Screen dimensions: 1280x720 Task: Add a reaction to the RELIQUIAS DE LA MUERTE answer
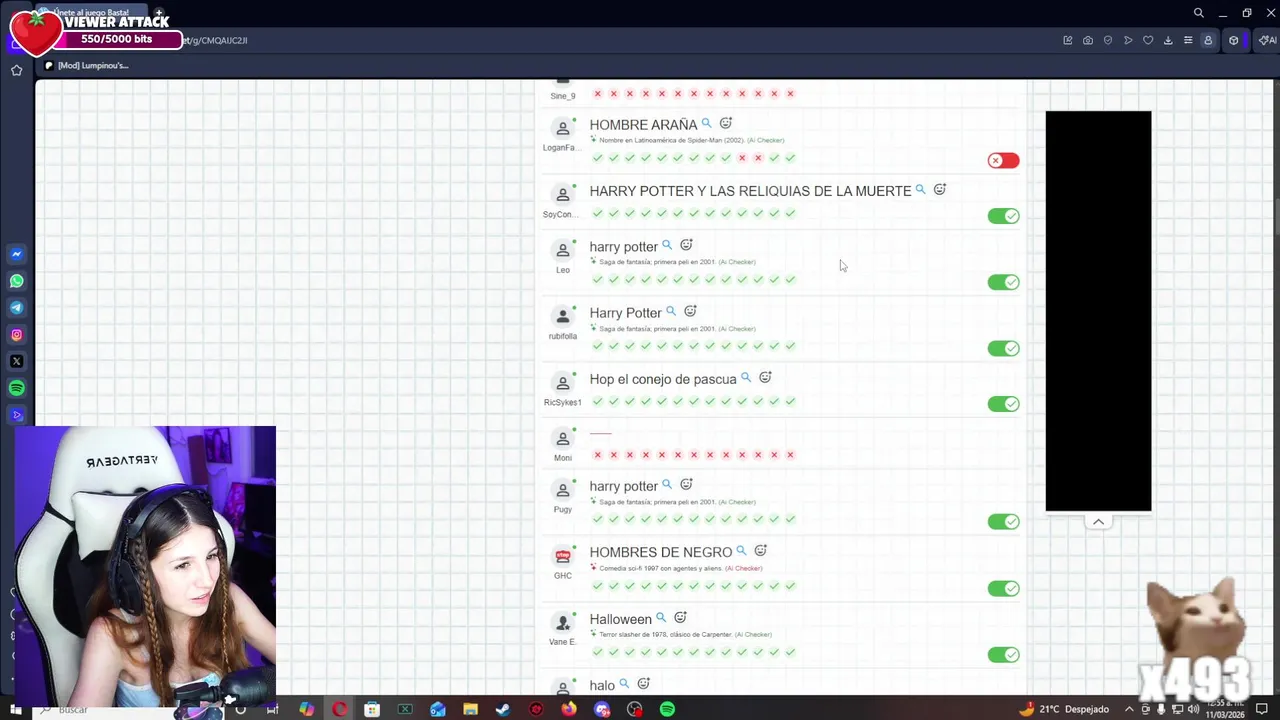(x=940, y=189)
